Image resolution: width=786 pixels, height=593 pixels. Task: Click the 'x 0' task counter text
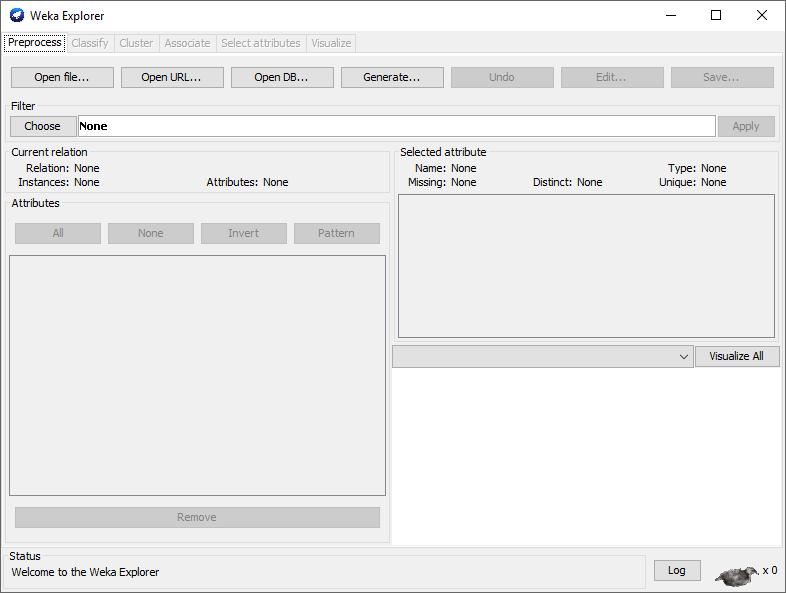point(769,570)
